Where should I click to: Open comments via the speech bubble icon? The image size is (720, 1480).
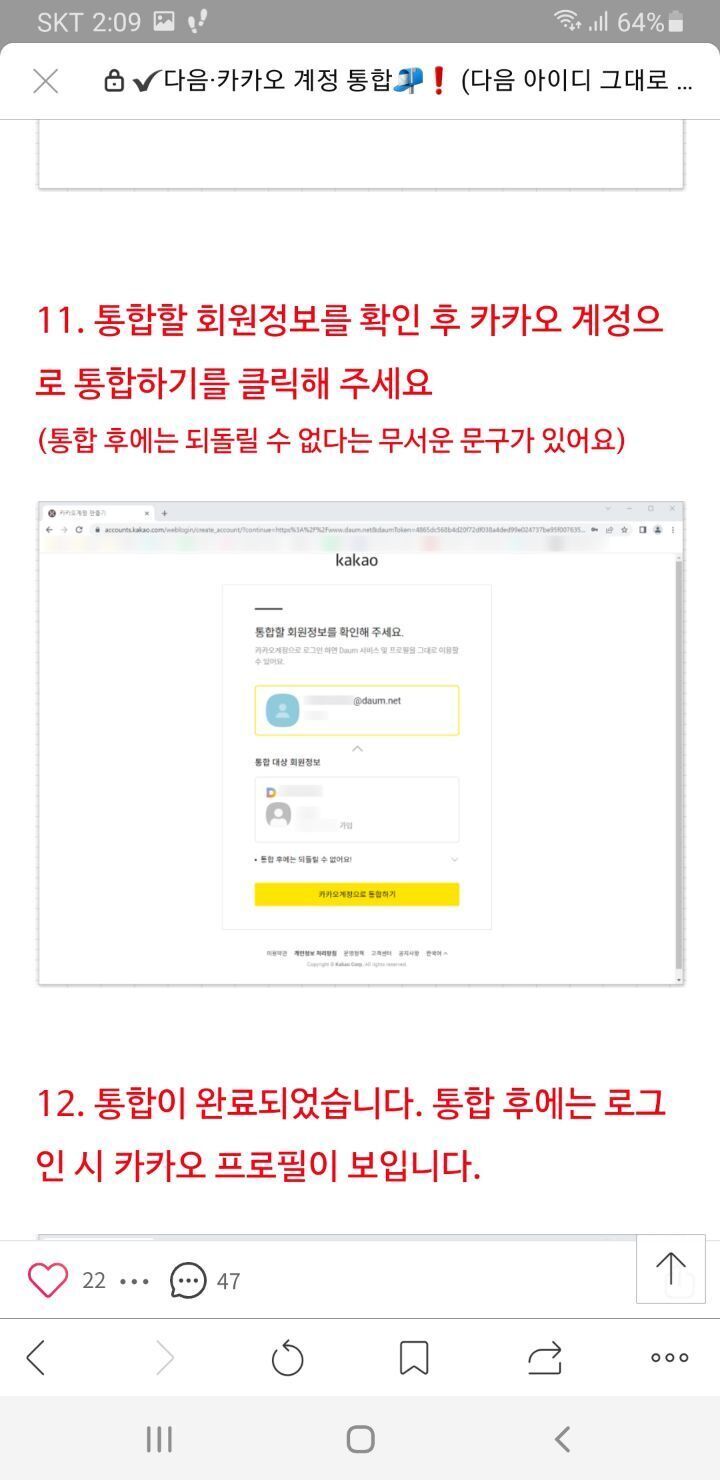pos(188,1280)
